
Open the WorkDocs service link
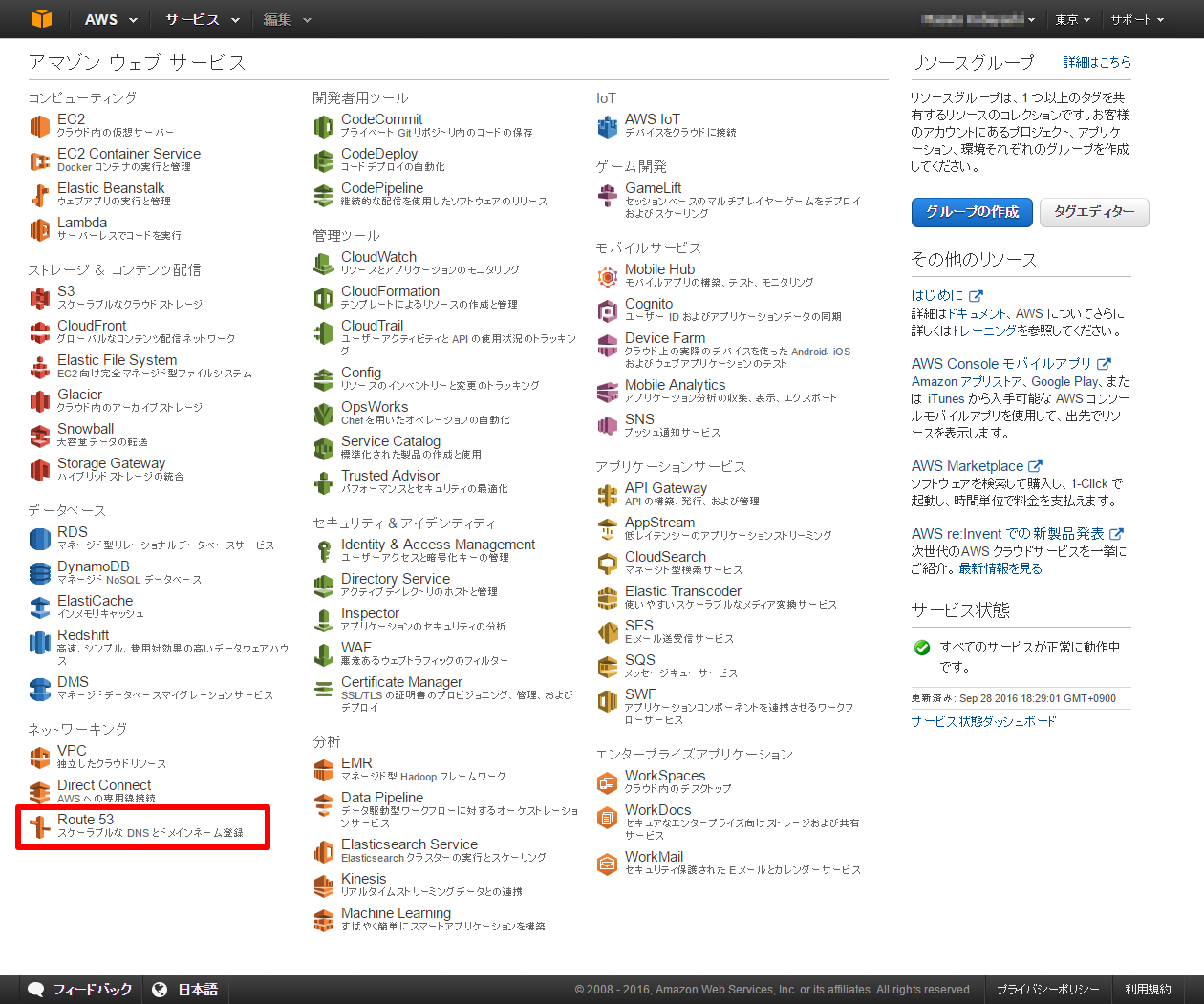coord(657,810)
